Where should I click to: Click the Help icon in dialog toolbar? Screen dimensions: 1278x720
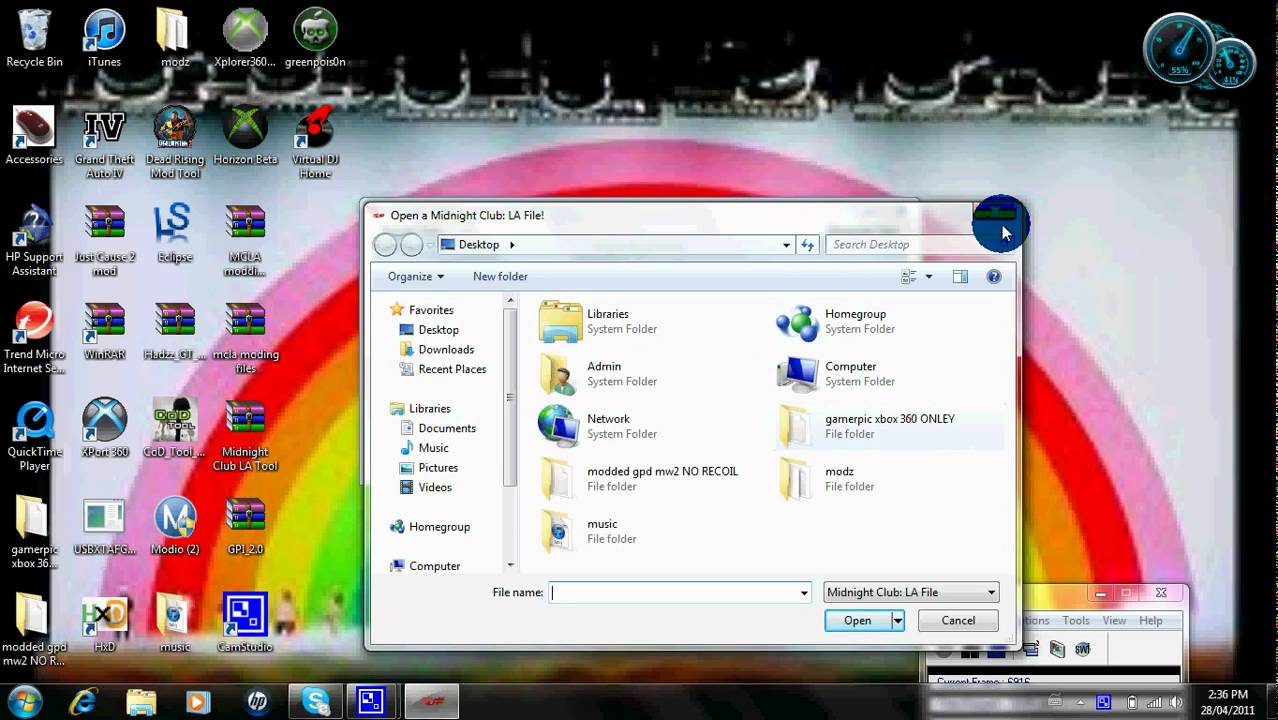pyautogui.click(x=994, y=277)
